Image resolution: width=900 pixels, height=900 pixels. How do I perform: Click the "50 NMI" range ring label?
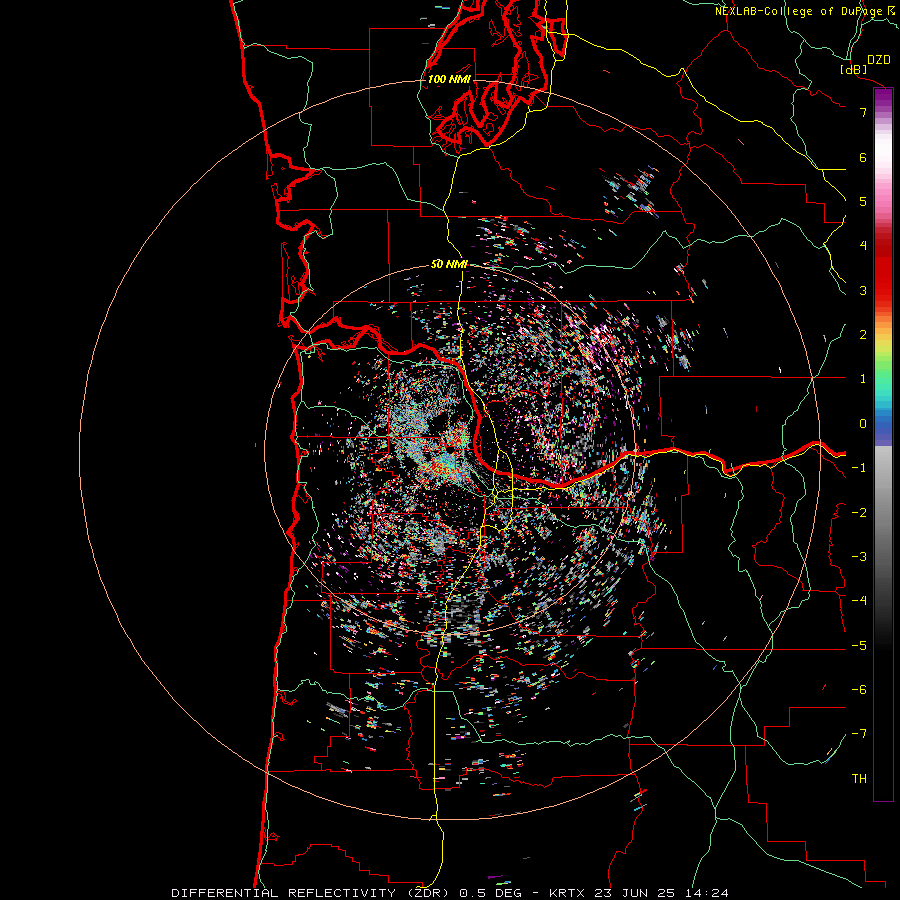coord(449,264)
